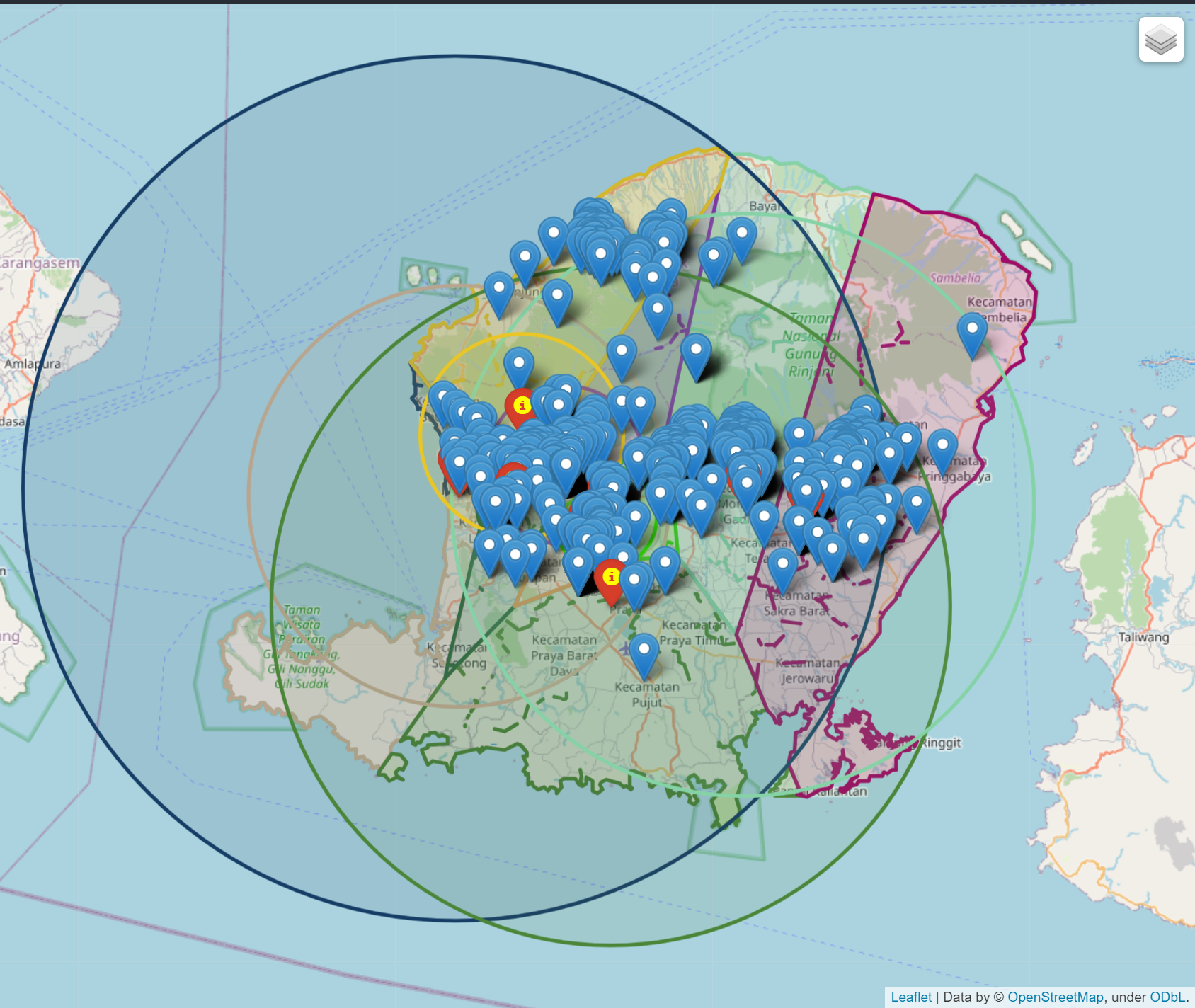Open the Leaflet attribution link
Image resolution: width=1195 pixels, height=1008 pixels.
[x=910, y=997]
